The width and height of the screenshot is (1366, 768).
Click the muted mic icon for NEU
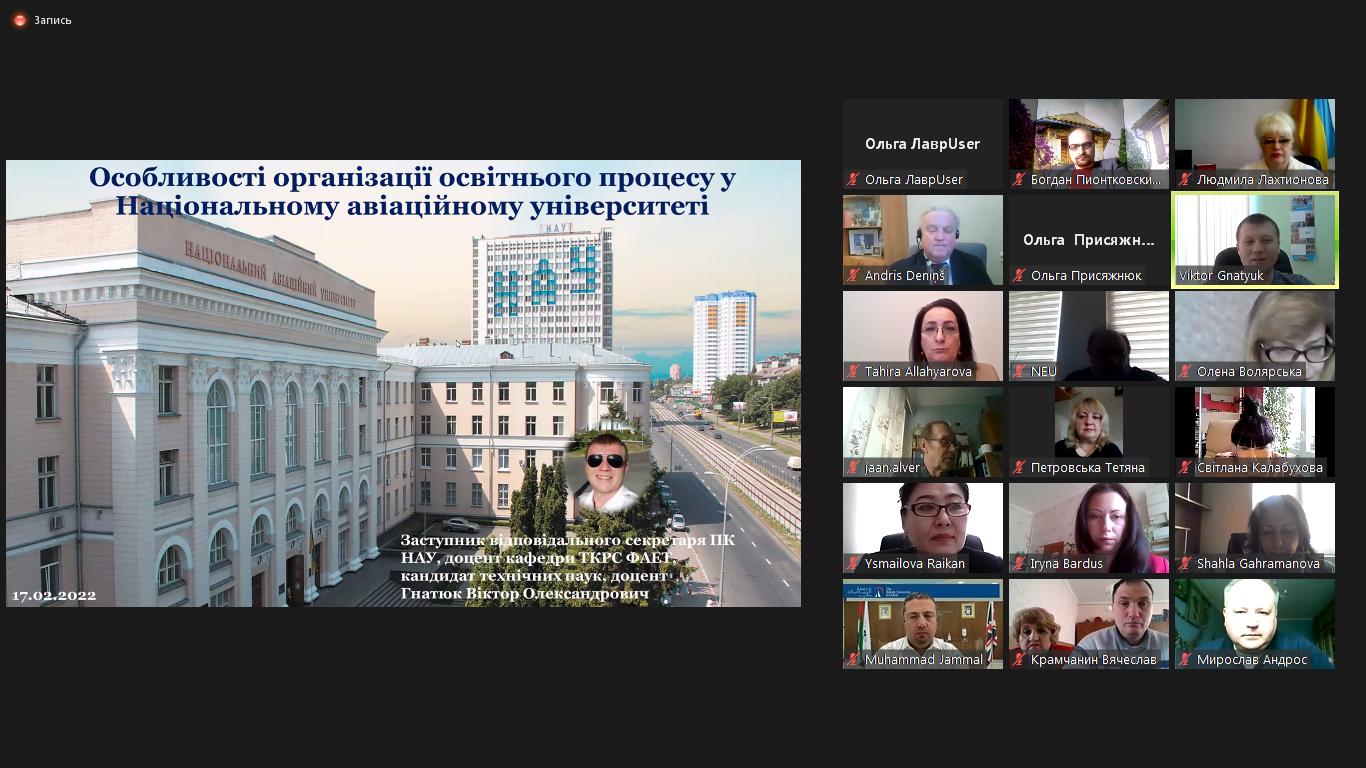[x=1019, y=372]
